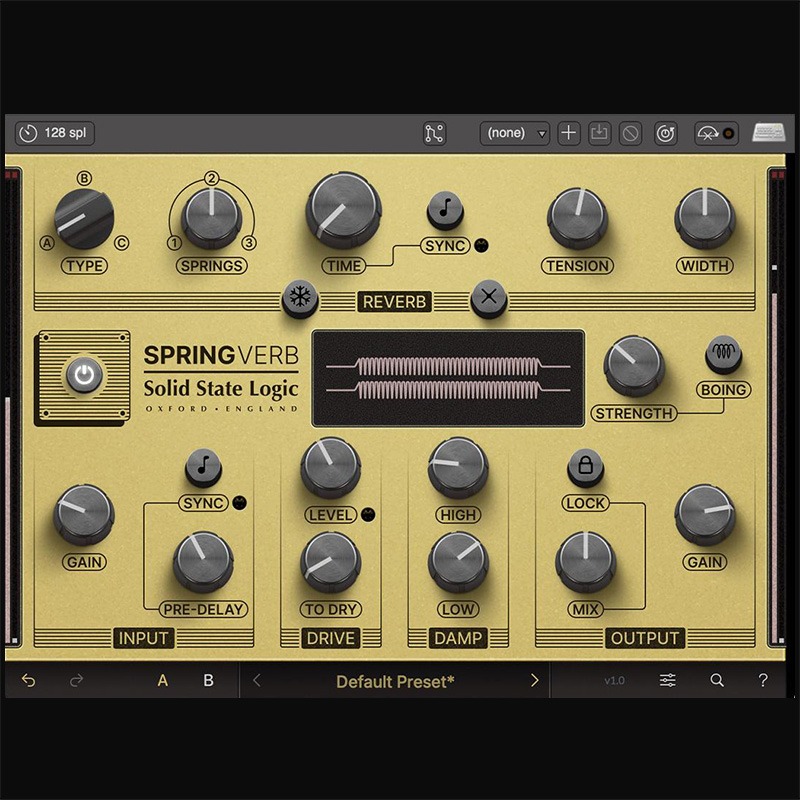Click the 128 spl latency indicator
Screen dimensions: 800x800
(x=55, y=134)
